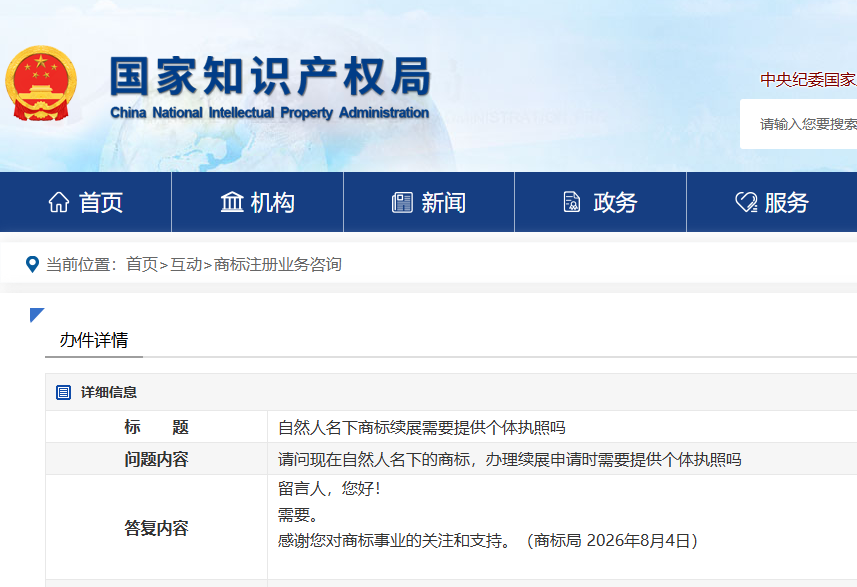Go to 首页 in the breadcrumb
This screenshot has height=587, width=857.
[x=142, y=265]
